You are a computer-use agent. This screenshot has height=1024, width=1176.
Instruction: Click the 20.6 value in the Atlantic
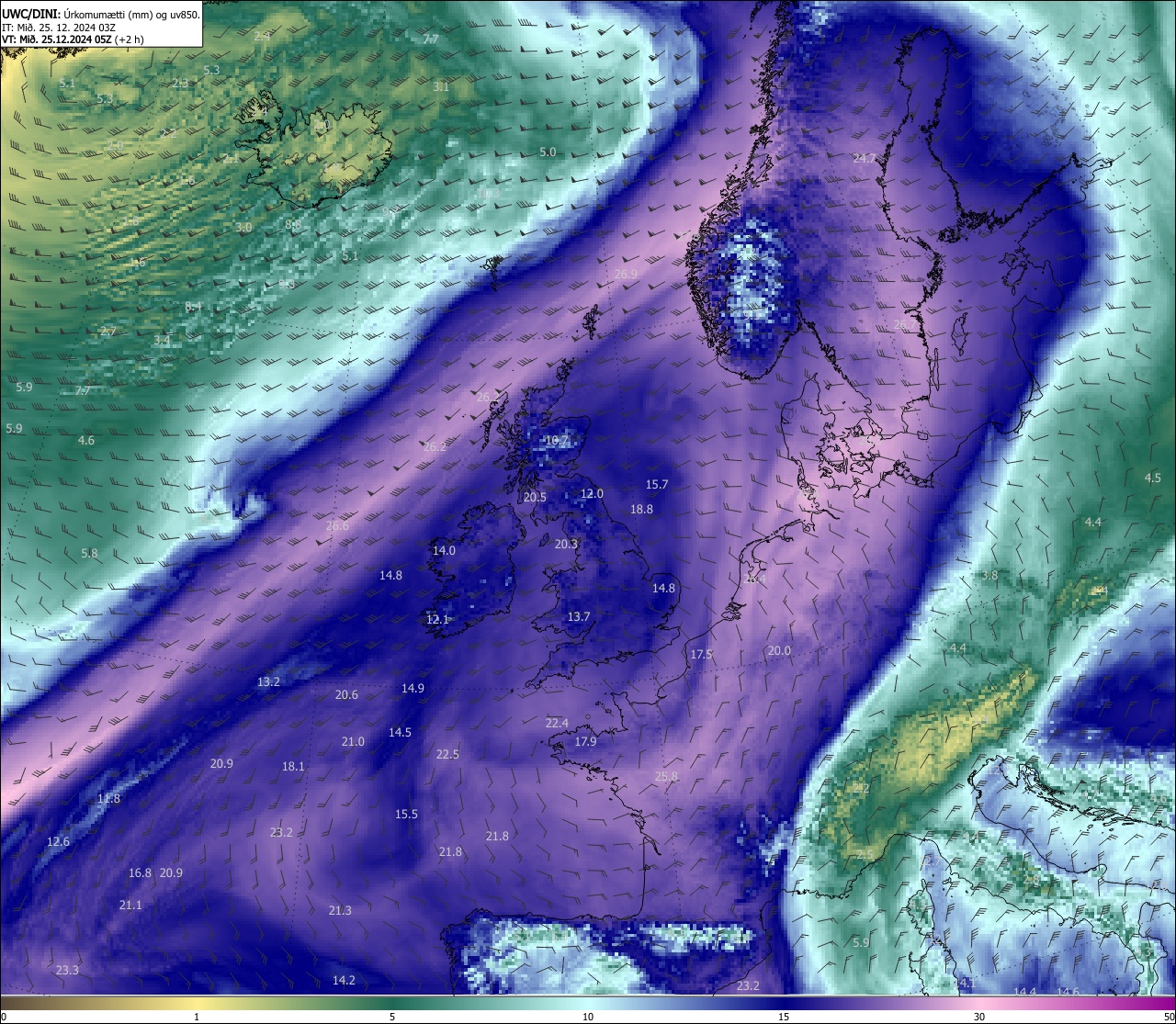click(346, 694)
